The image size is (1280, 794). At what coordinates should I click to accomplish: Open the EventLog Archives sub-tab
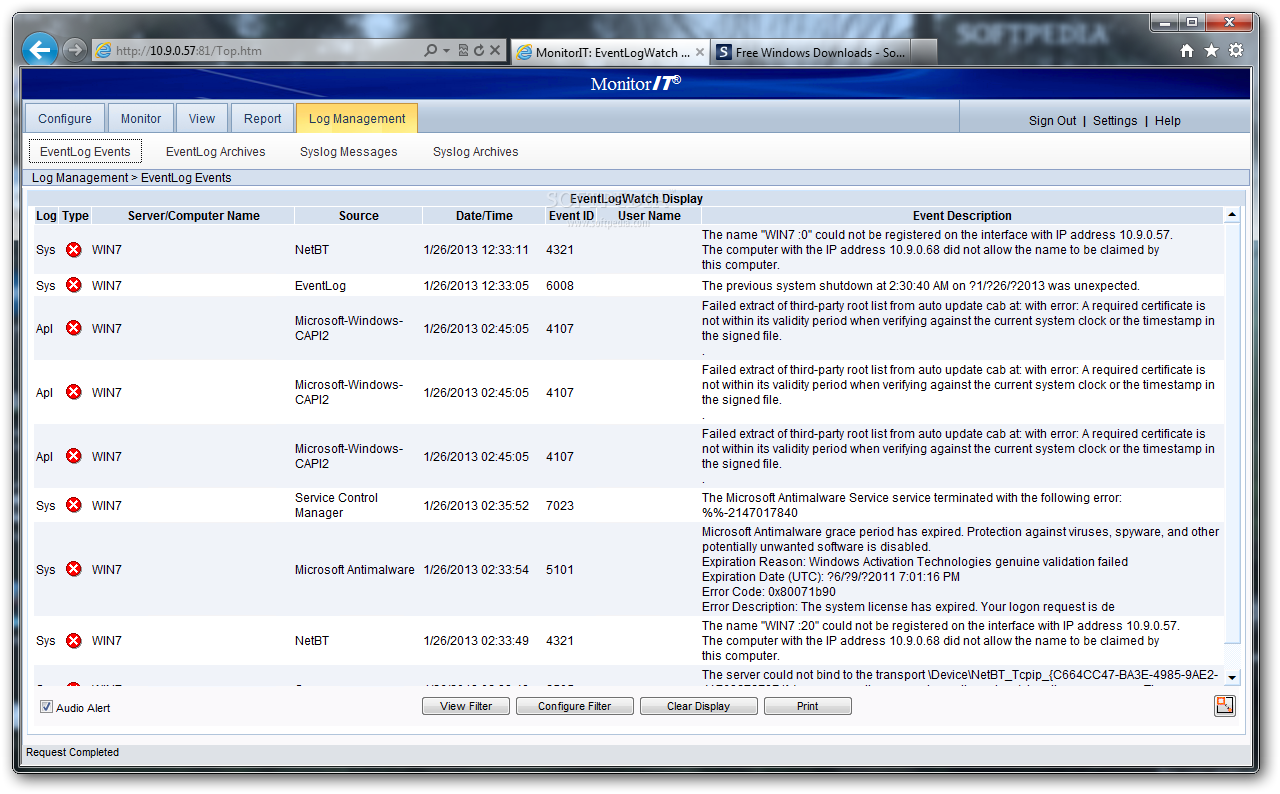point(216,152)
